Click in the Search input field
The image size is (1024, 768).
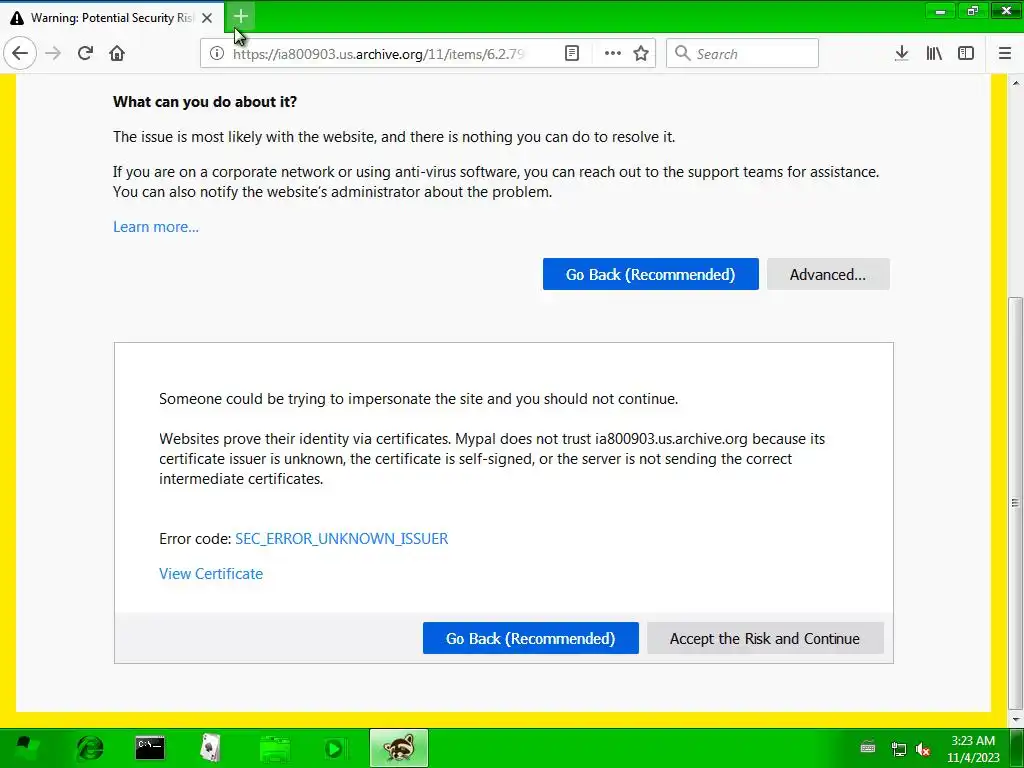(742, 54)
